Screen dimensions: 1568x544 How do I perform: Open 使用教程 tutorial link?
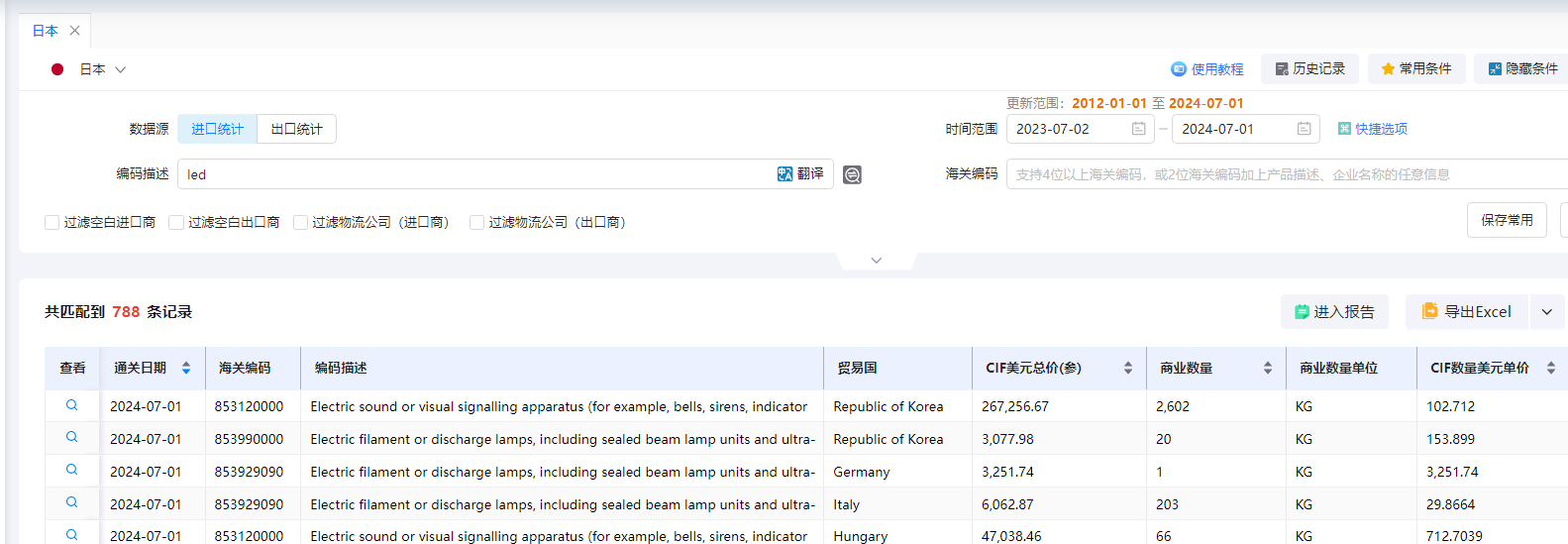coord(1206,69)
